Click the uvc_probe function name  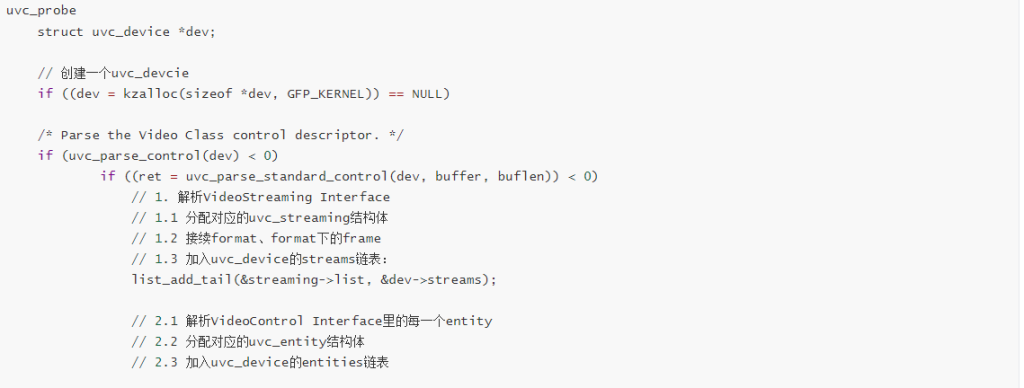coord(41,11)
